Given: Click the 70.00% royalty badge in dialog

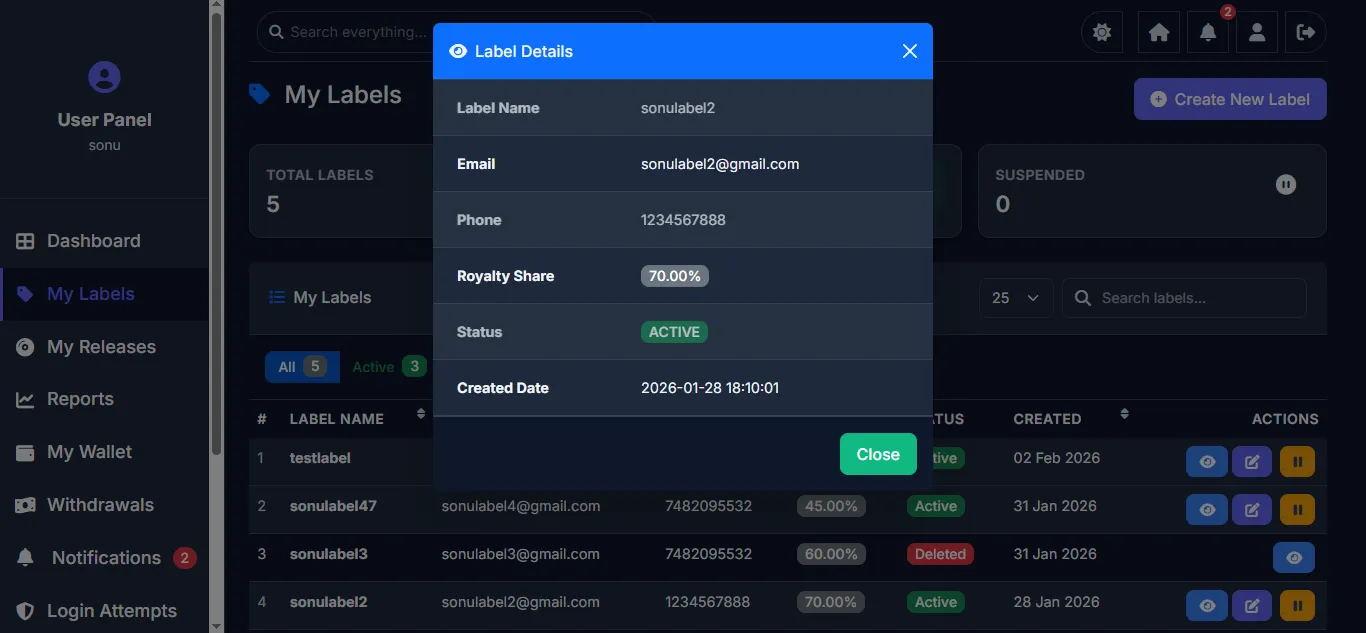Looking at the screenshot, I should tap(675, 276).
